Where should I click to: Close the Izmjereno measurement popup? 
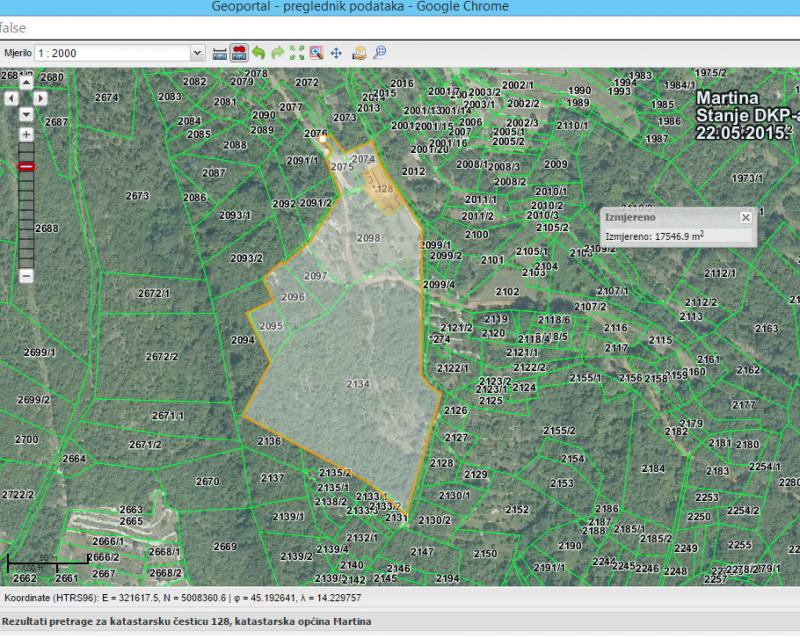pos(745,217)
